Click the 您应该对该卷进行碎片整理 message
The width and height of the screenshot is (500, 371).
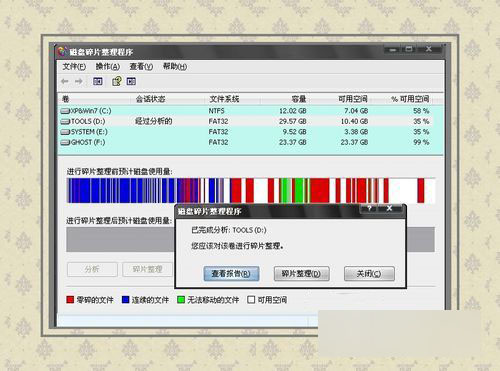(x=237, y=246)
